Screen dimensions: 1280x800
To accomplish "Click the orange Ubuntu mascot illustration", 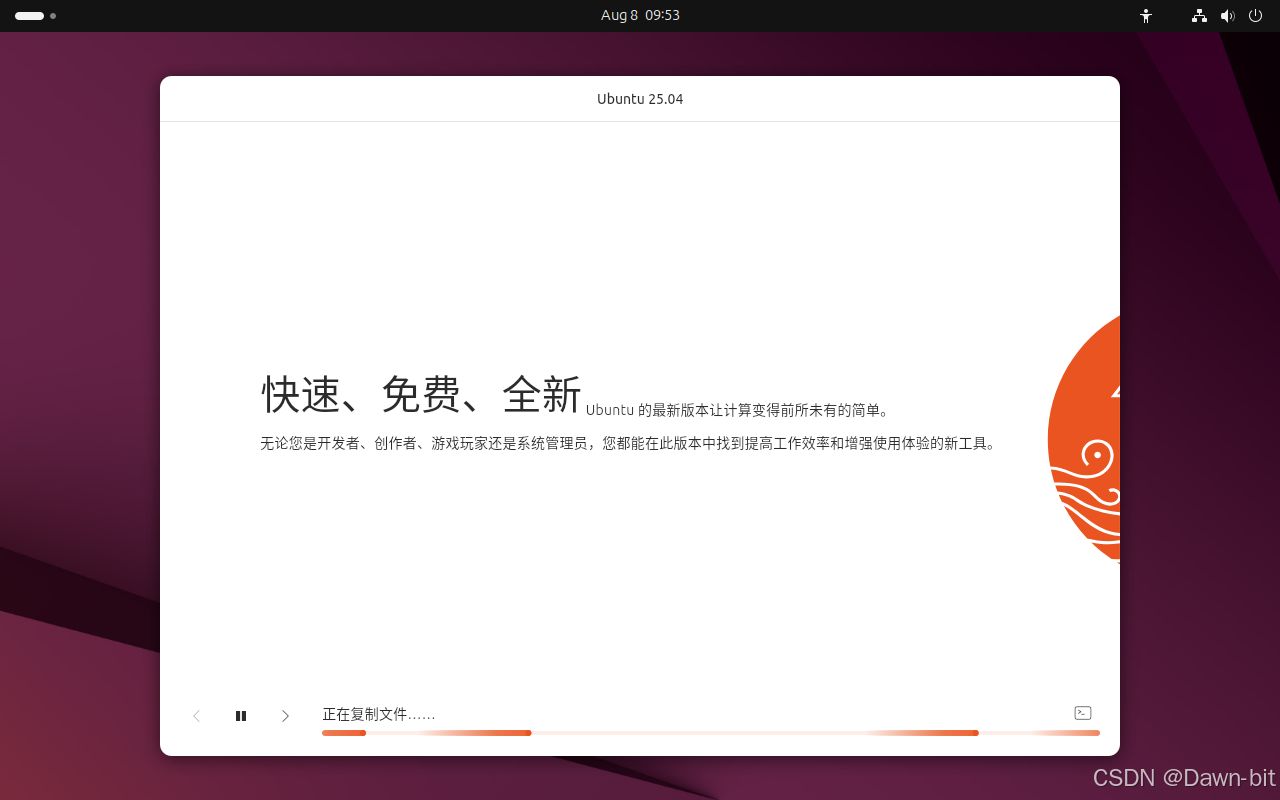I will click(x=1084, y=438).
